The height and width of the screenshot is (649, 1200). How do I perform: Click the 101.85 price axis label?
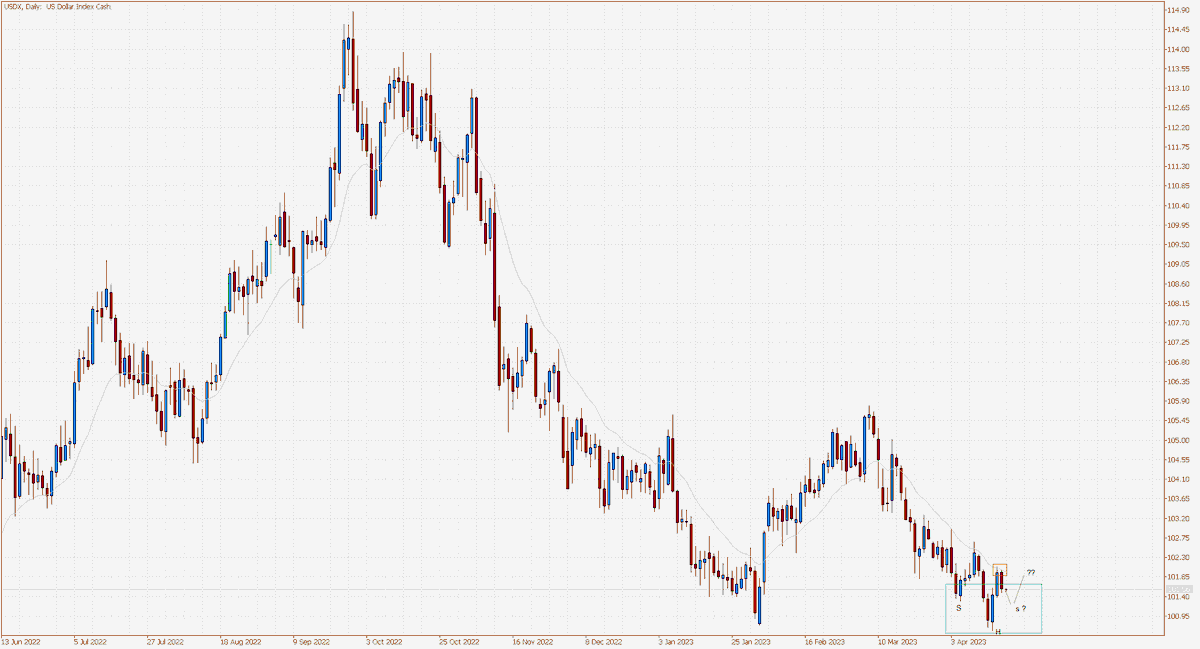1177,577
